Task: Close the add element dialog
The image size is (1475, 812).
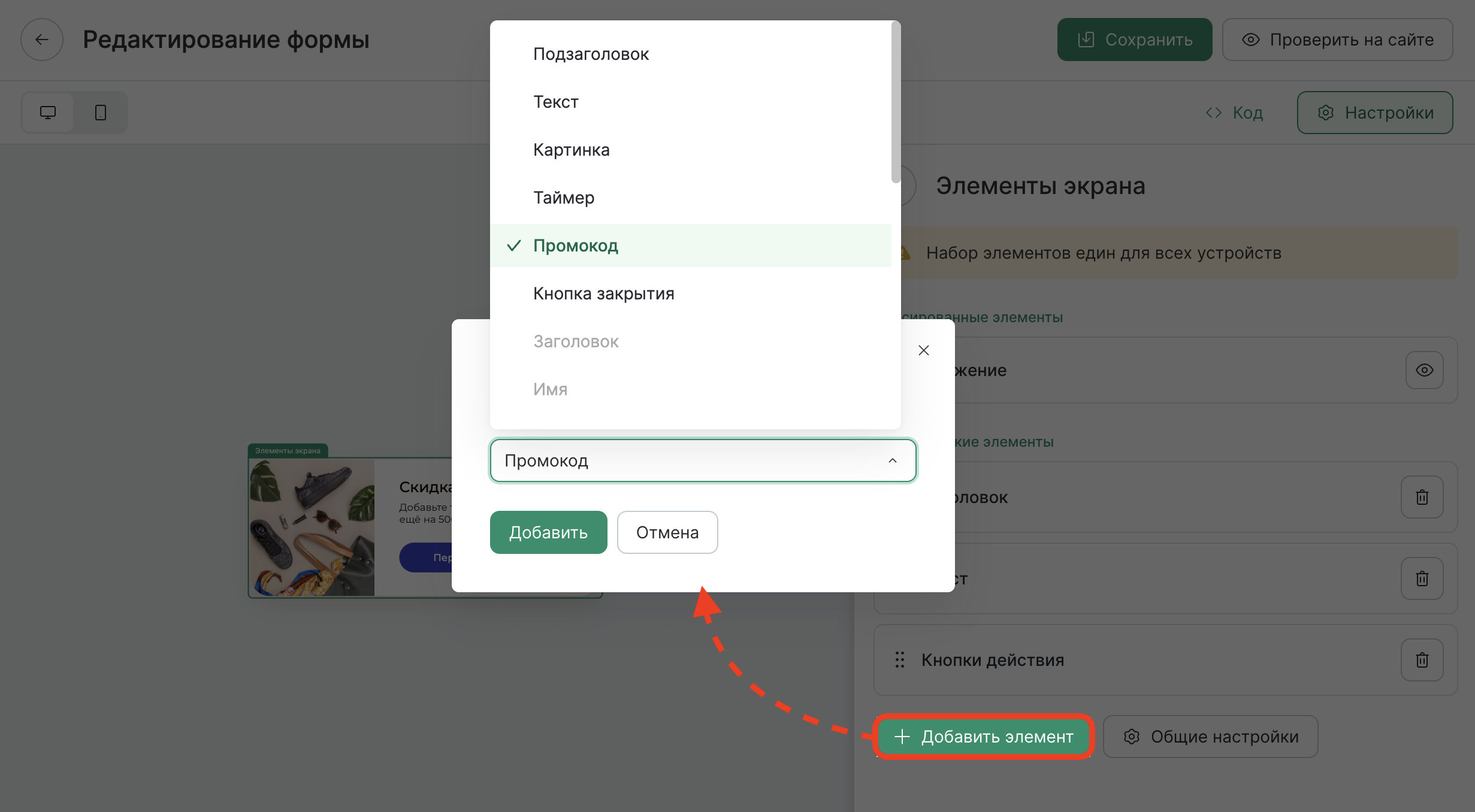Action: 924,350
